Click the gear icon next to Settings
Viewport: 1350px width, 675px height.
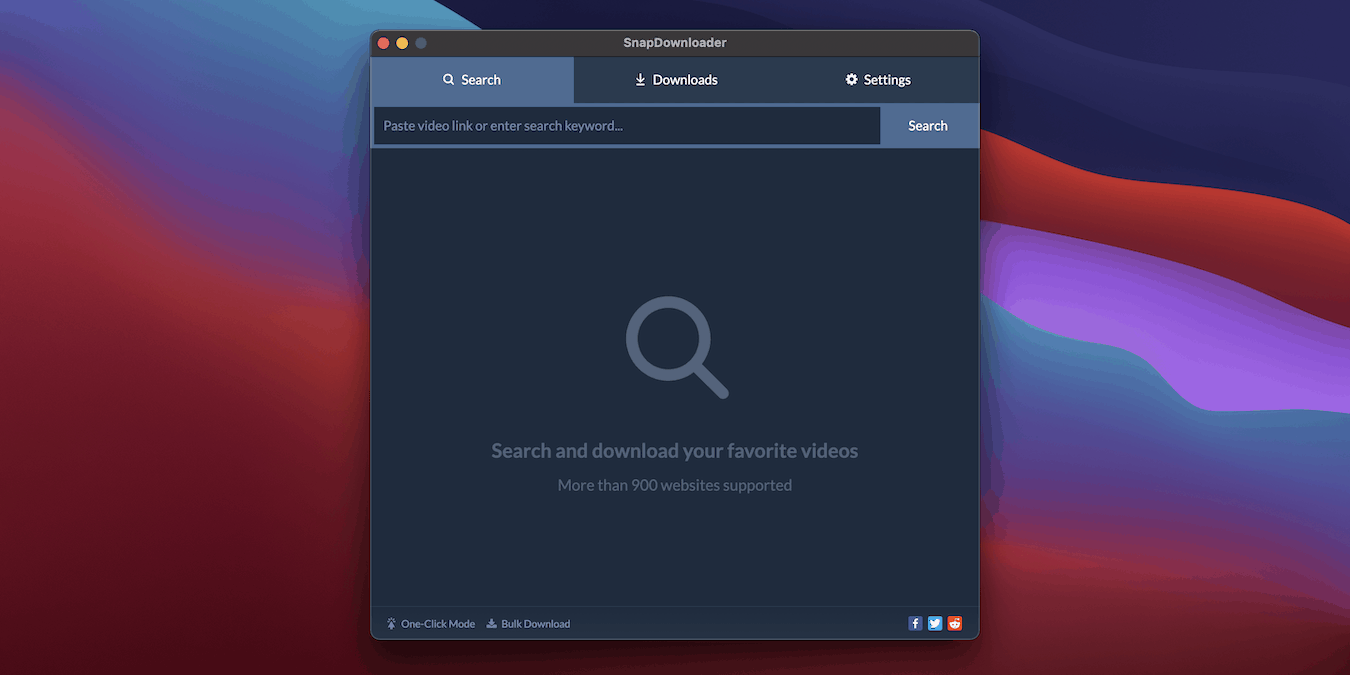click(x=851, y=79)
